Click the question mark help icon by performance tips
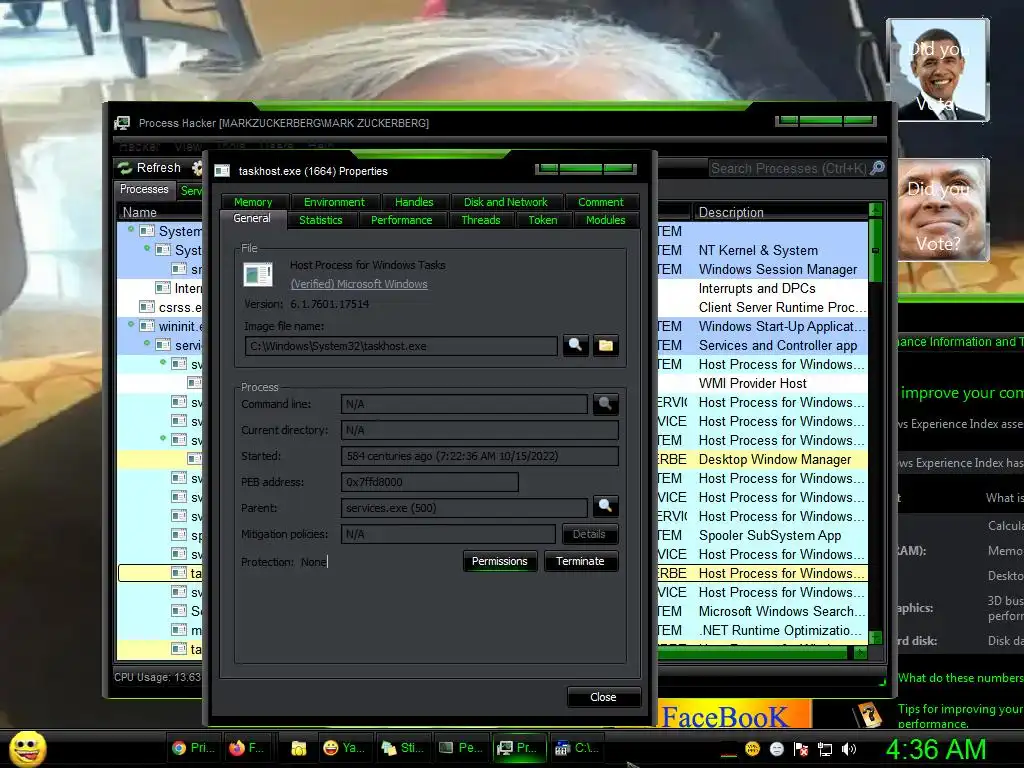 (x=869, y=714)
